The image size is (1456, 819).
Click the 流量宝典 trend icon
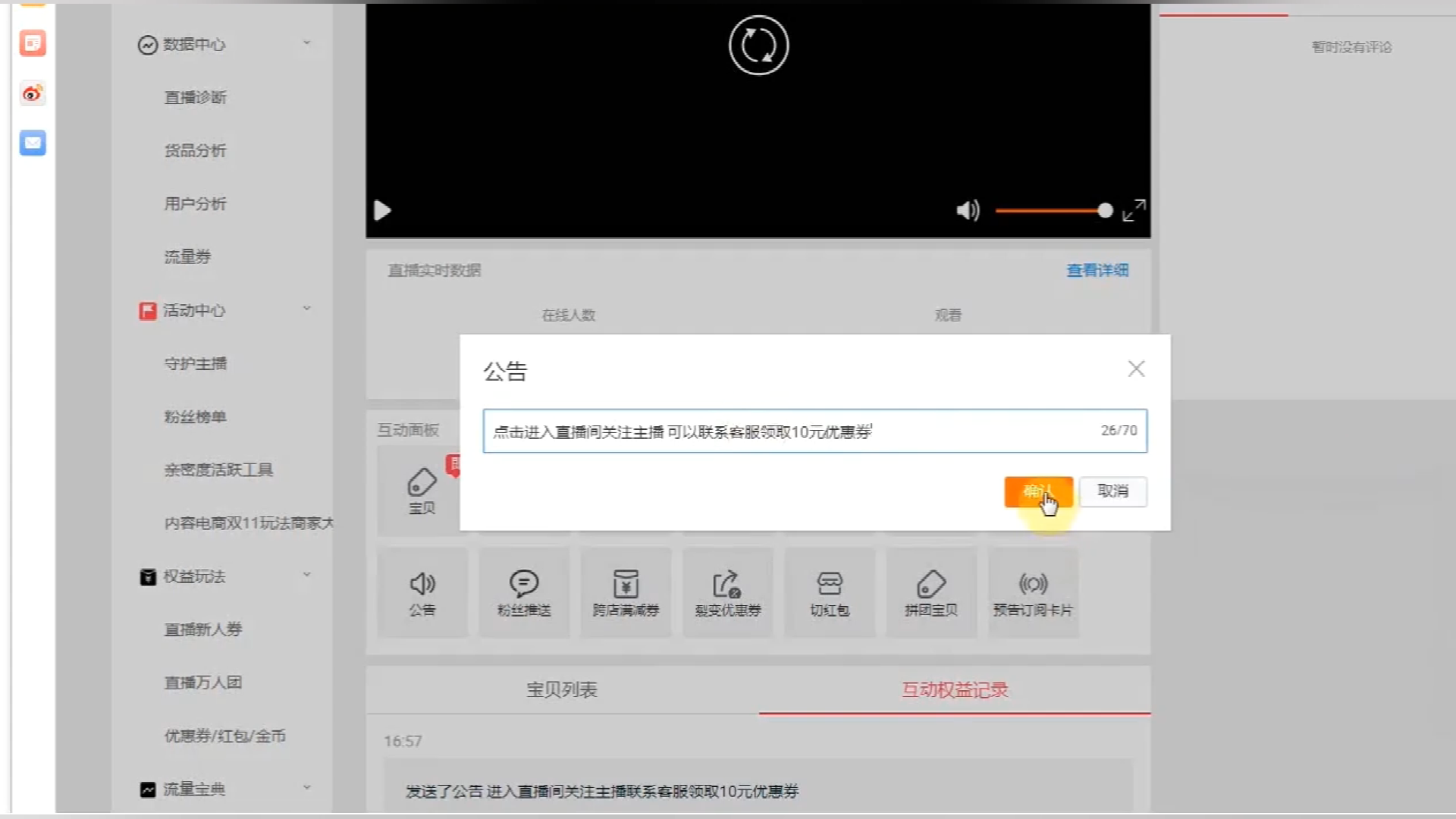(x=147, y=789)
